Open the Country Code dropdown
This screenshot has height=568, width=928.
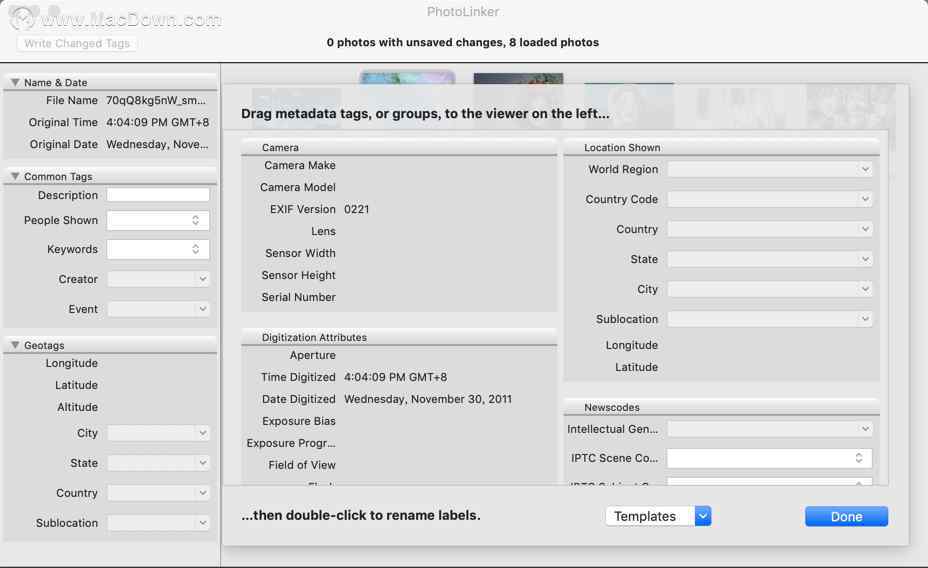coord(769,199)
